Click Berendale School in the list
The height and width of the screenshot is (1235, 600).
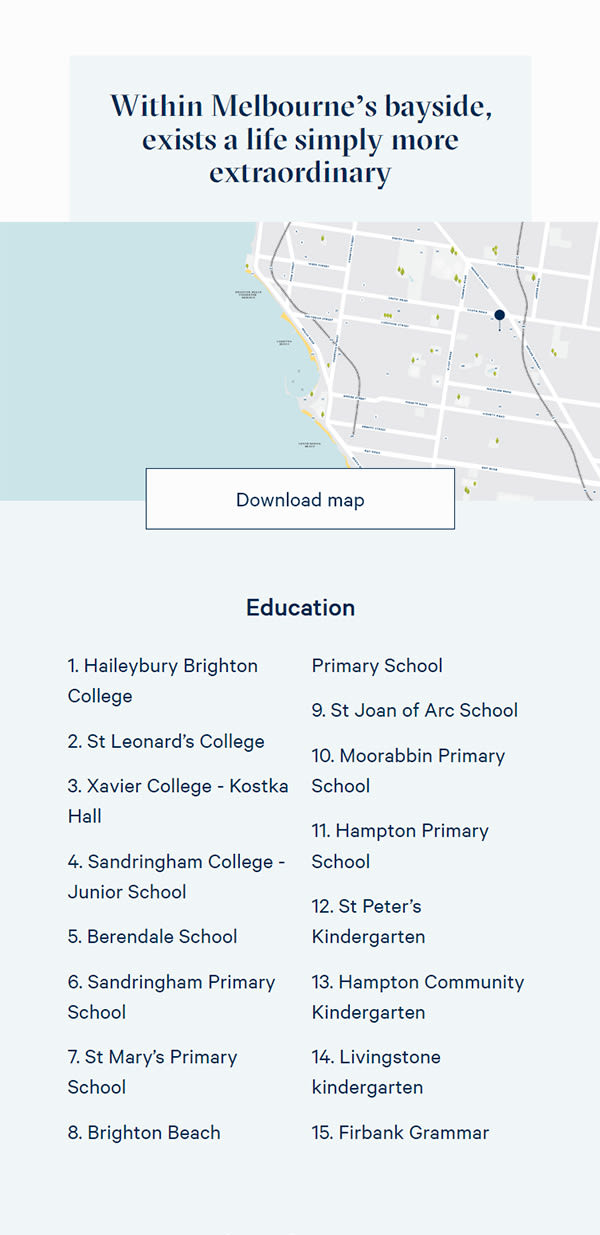point(152,937)
